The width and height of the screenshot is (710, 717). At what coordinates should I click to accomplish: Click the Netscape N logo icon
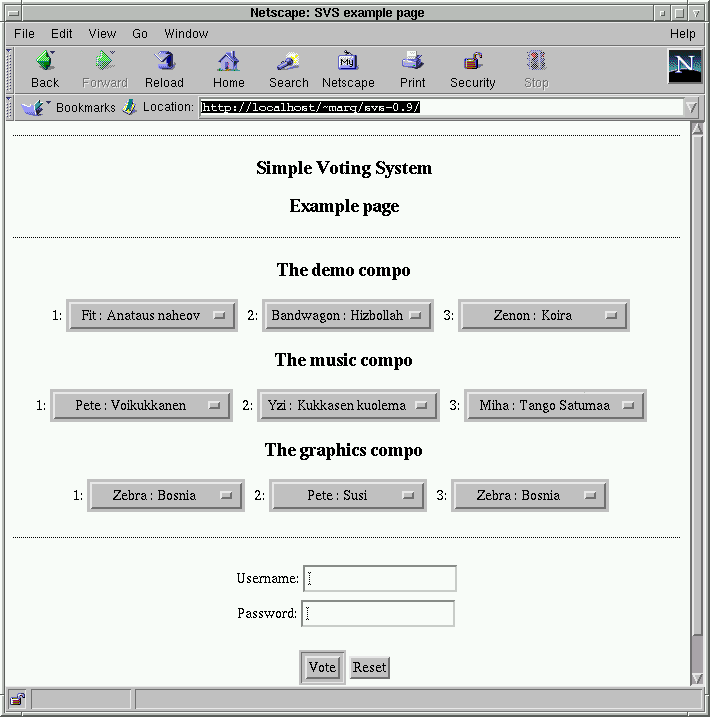pos(684,66)
